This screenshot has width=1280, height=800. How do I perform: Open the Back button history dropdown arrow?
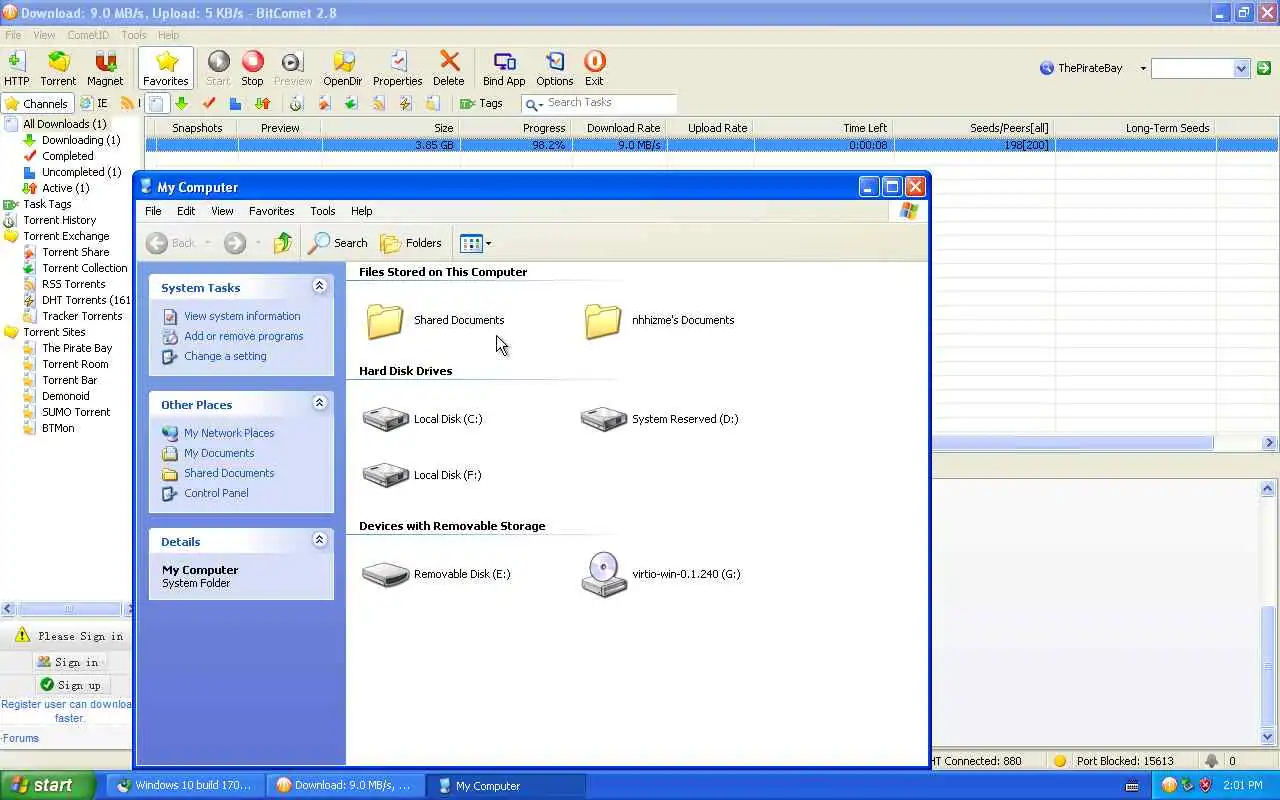208,243
